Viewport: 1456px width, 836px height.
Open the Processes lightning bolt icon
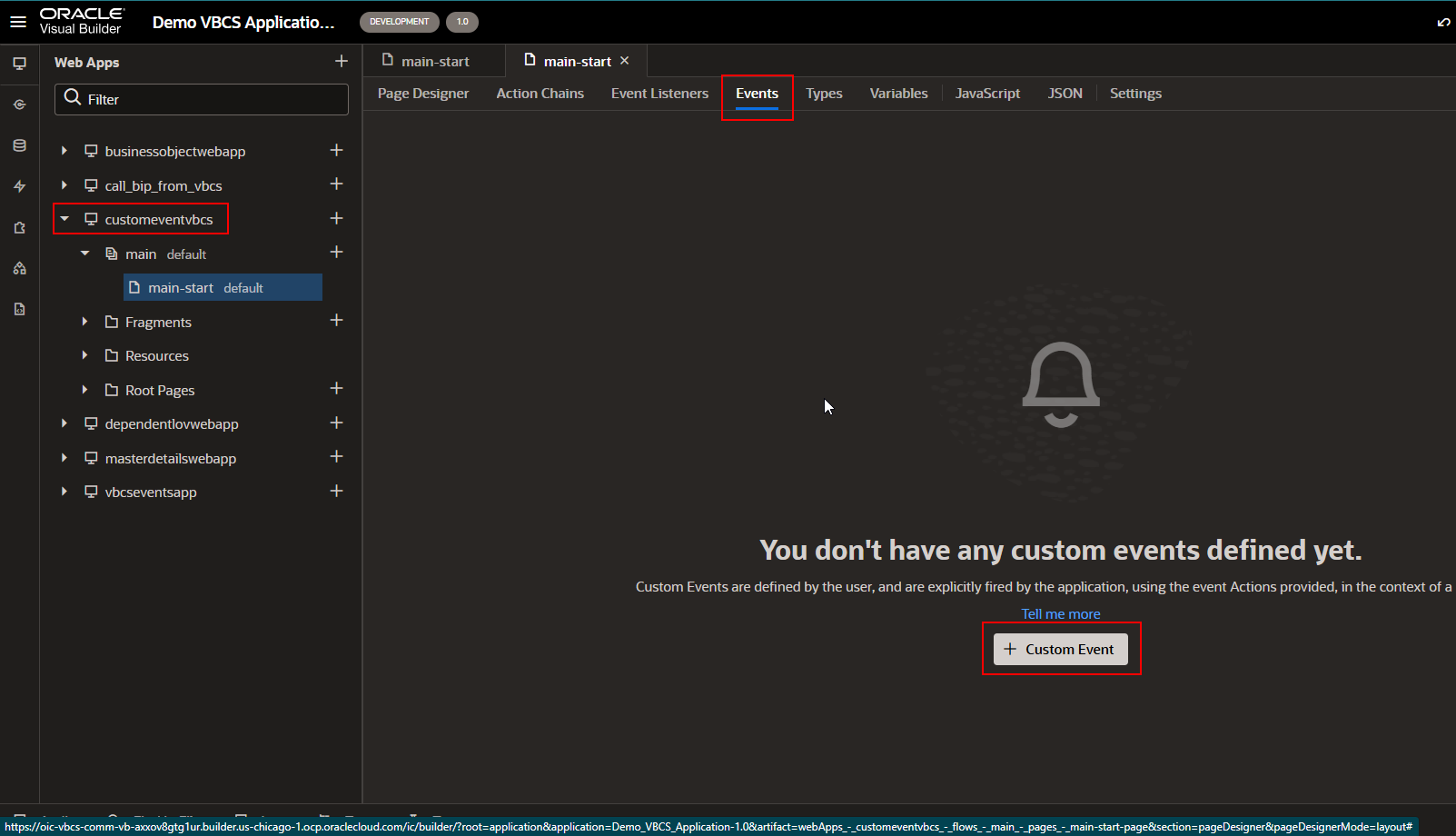click(x=19, y=186)
